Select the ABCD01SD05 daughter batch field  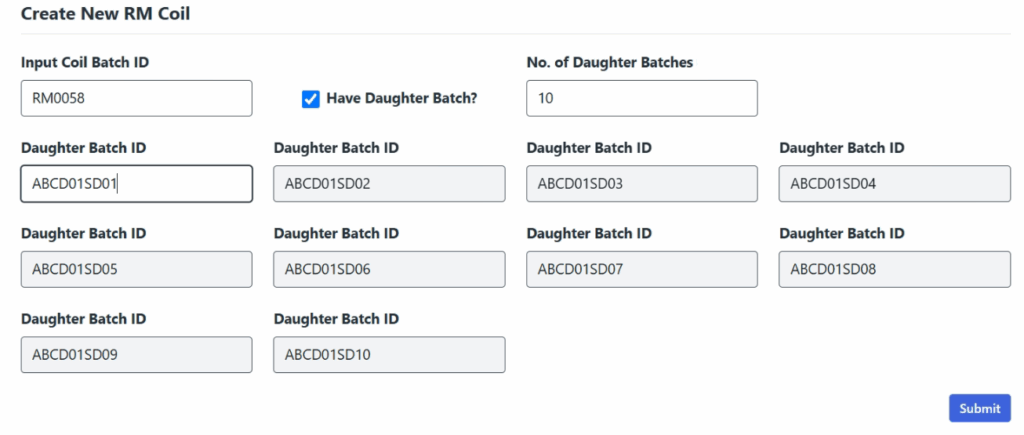136,269
